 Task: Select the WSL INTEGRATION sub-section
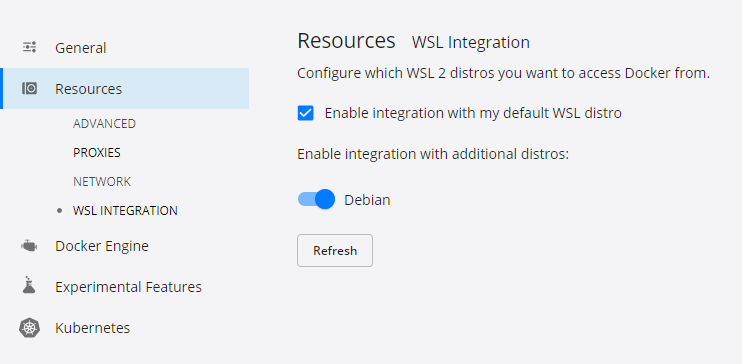click(x=125, y=211)
